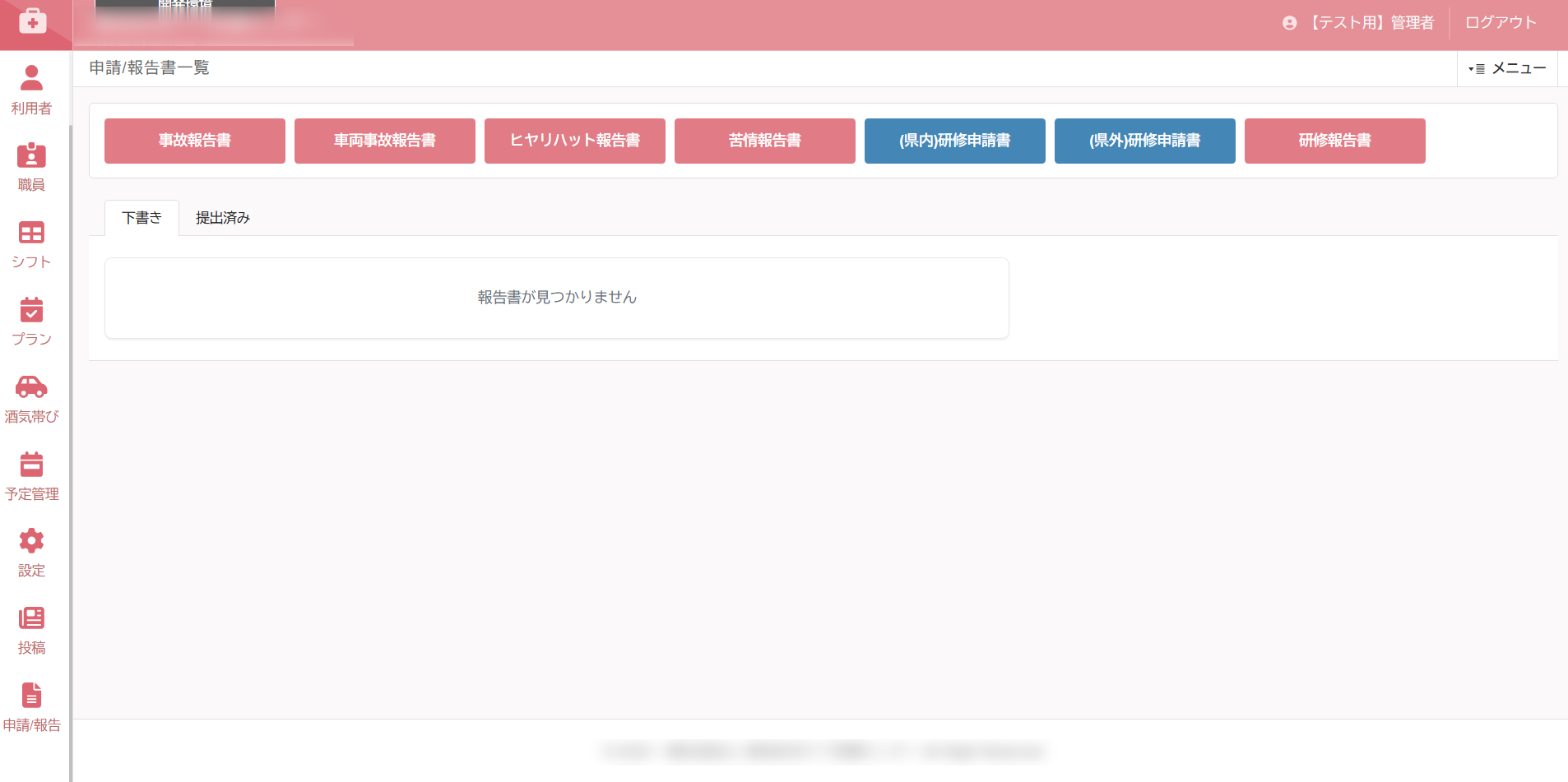1568x782 pixels.
Task: Click the 申請/報告書一覧 page title
Action: pos(149,68)
